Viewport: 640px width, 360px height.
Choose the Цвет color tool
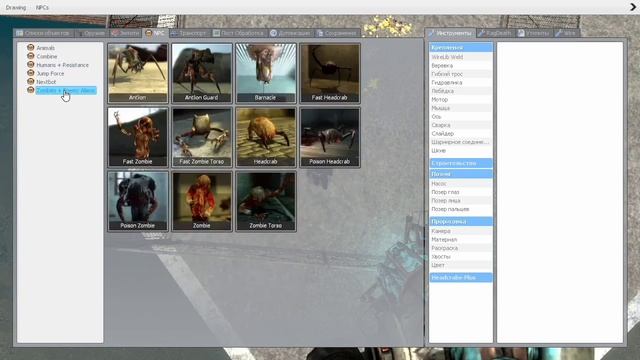(461, 265)
